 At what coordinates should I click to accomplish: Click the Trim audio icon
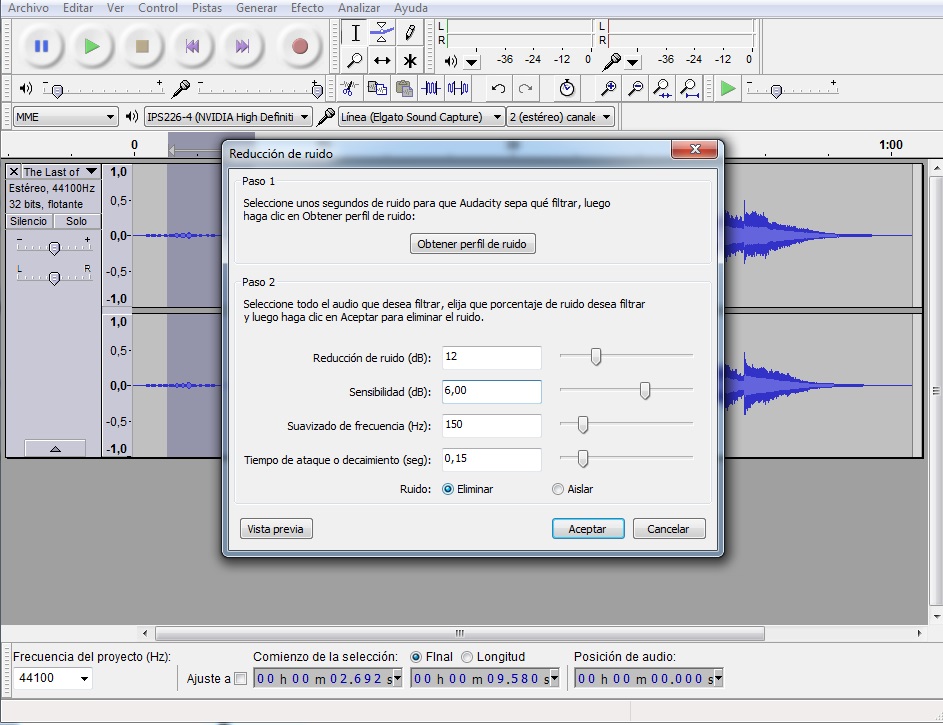coord(431,89)
